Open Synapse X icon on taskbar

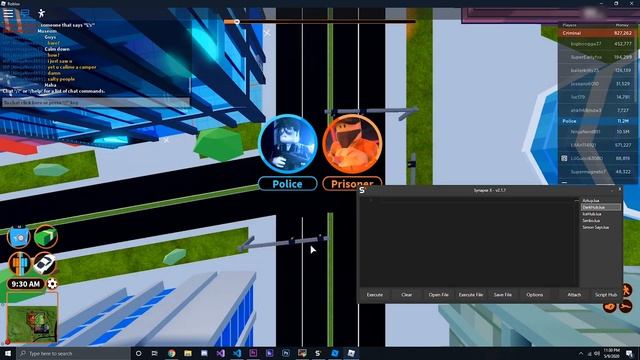click(x=318, y=353)
